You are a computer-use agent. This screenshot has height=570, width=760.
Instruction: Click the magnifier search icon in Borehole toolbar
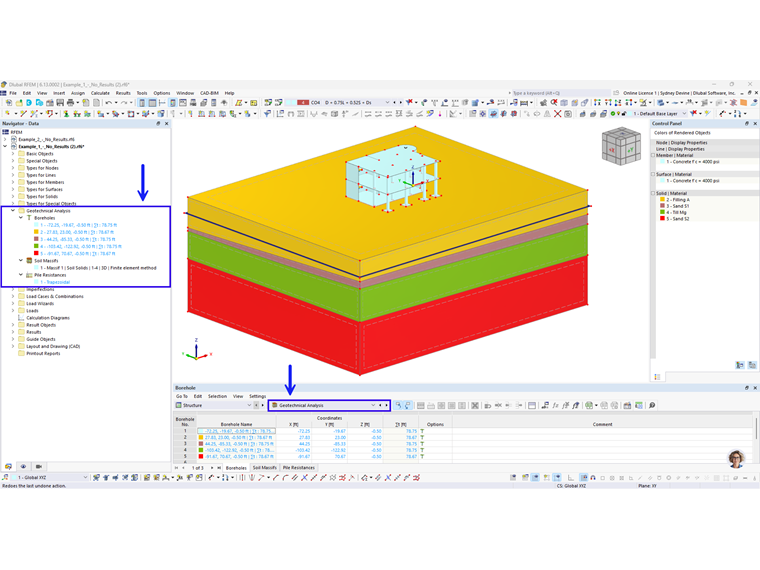click(x=652, y=405)
